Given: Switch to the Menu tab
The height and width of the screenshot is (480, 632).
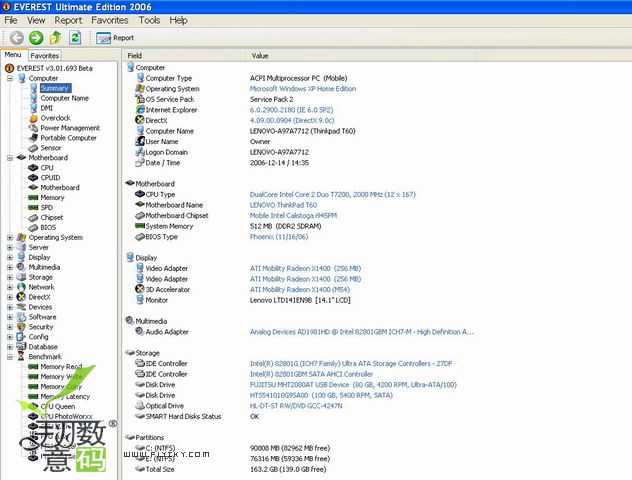Looking at the screenshot, I should [13, 54].
